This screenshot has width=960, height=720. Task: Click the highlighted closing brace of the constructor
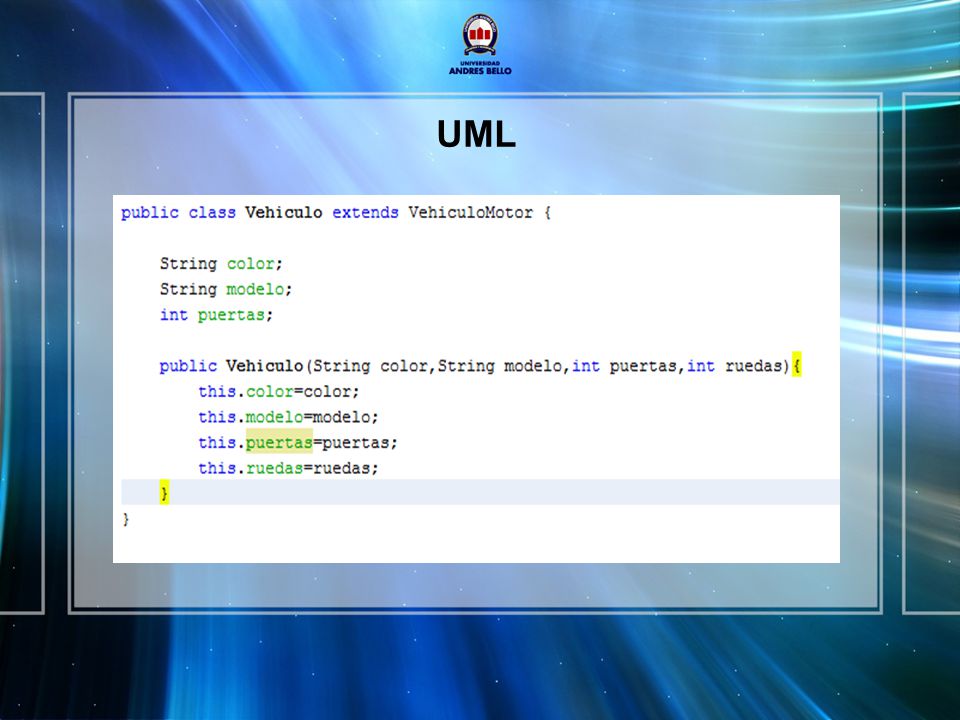(x=164, y=492)
